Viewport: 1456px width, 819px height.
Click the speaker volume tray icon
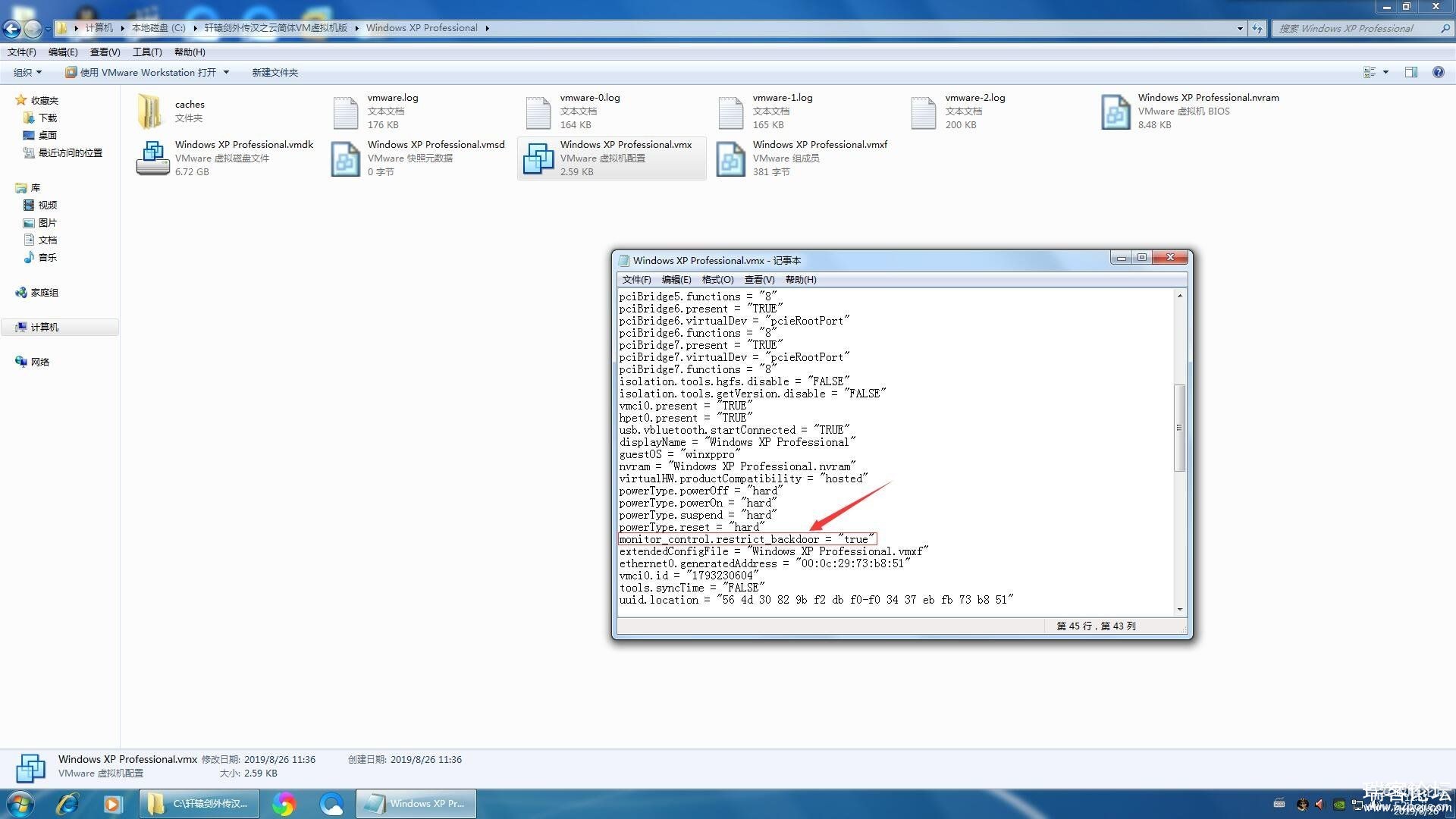1319,804
